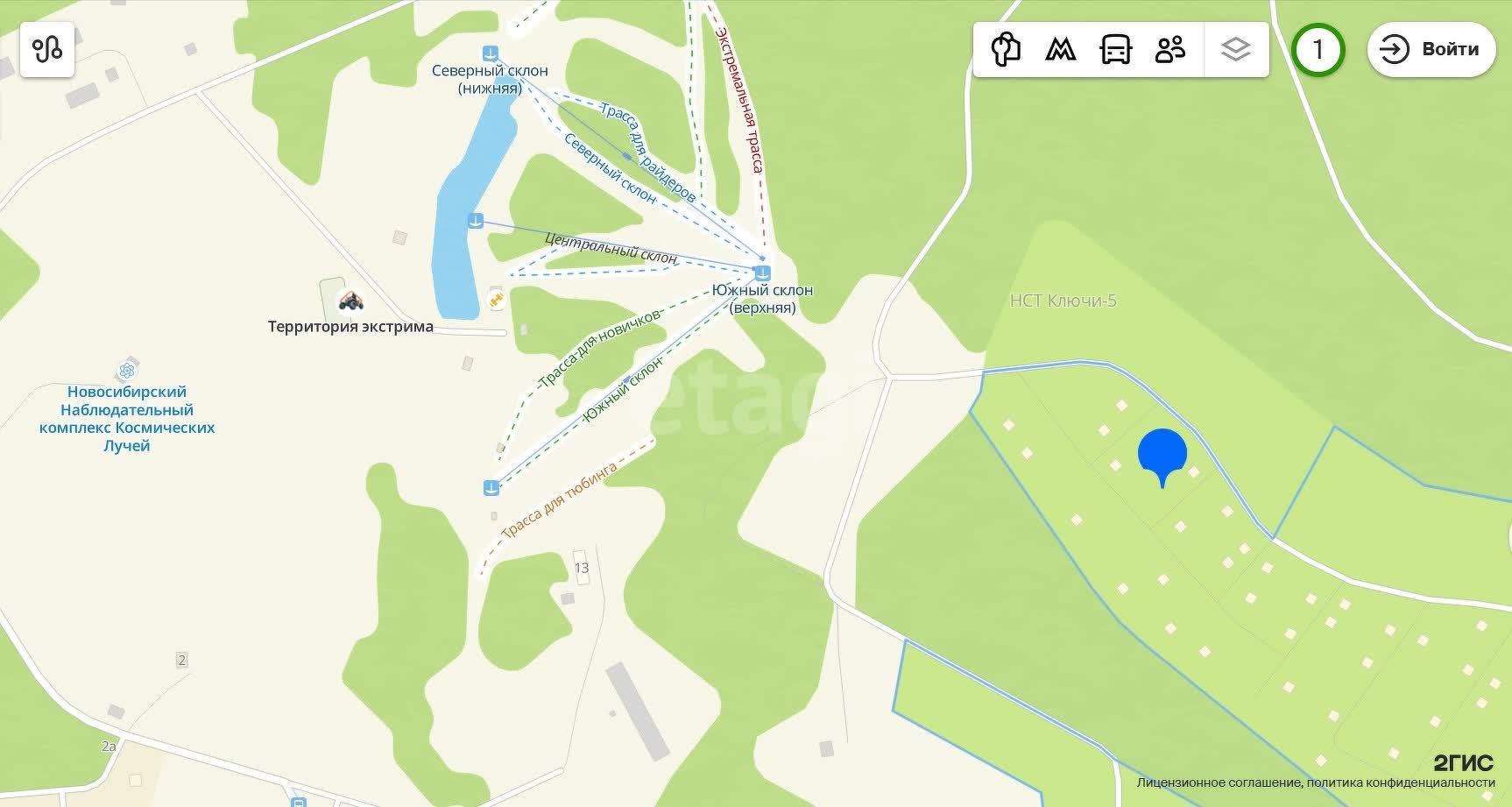Click the Территория экстрима label
Screen dimensions: 1512x807
click(x=350, y=327)
